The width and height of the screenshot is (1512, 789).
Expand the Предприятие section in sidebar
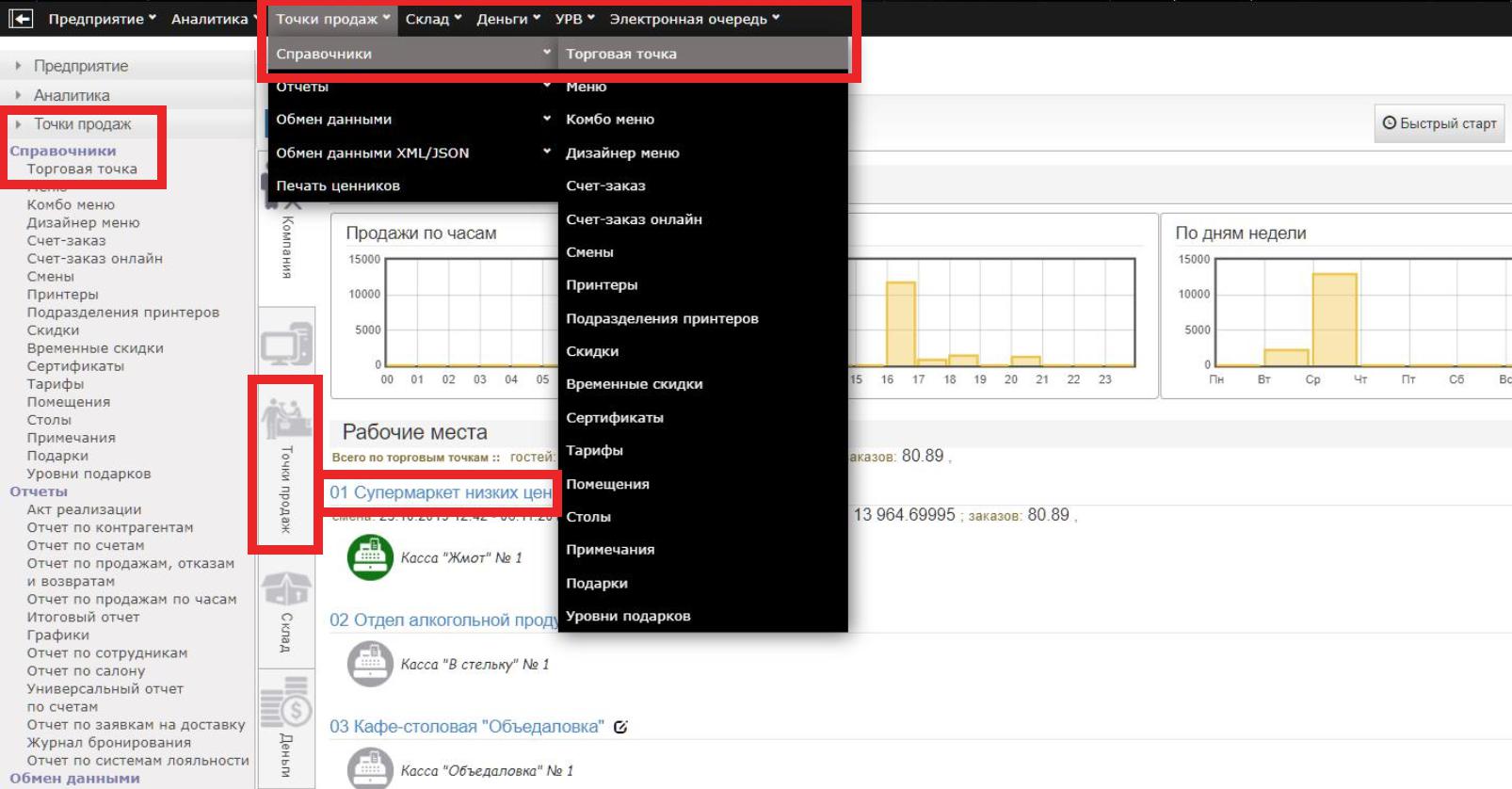click(80, 66)
